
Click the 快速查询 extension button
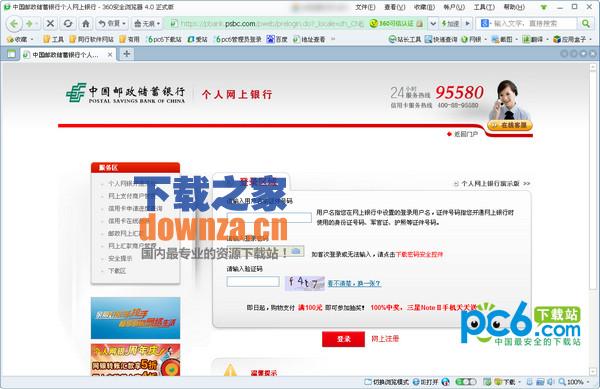point(441,39)
